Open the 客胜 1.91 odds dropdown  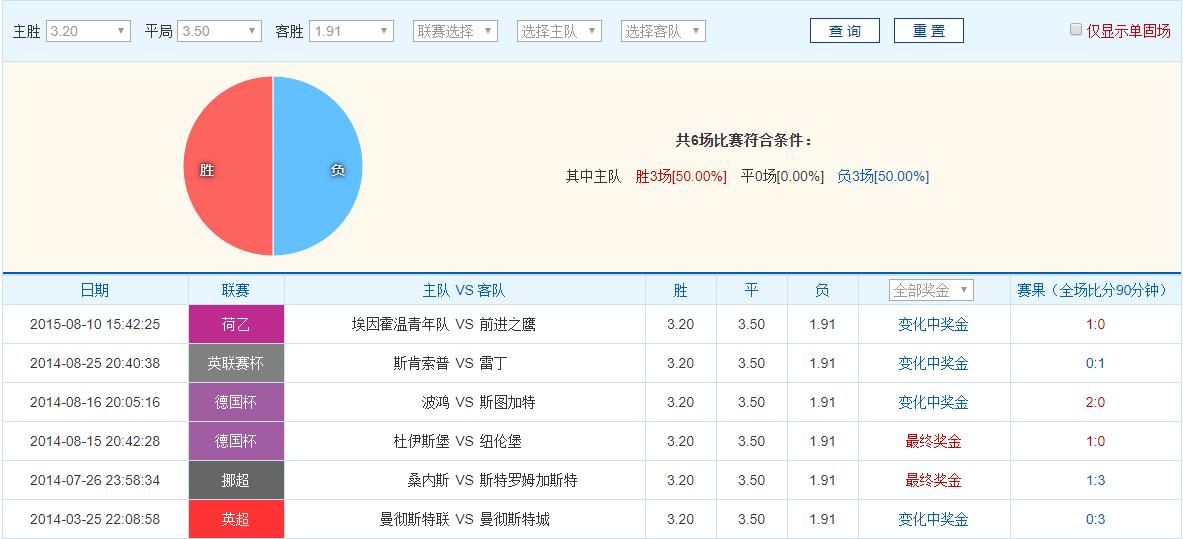pos(352,31)
